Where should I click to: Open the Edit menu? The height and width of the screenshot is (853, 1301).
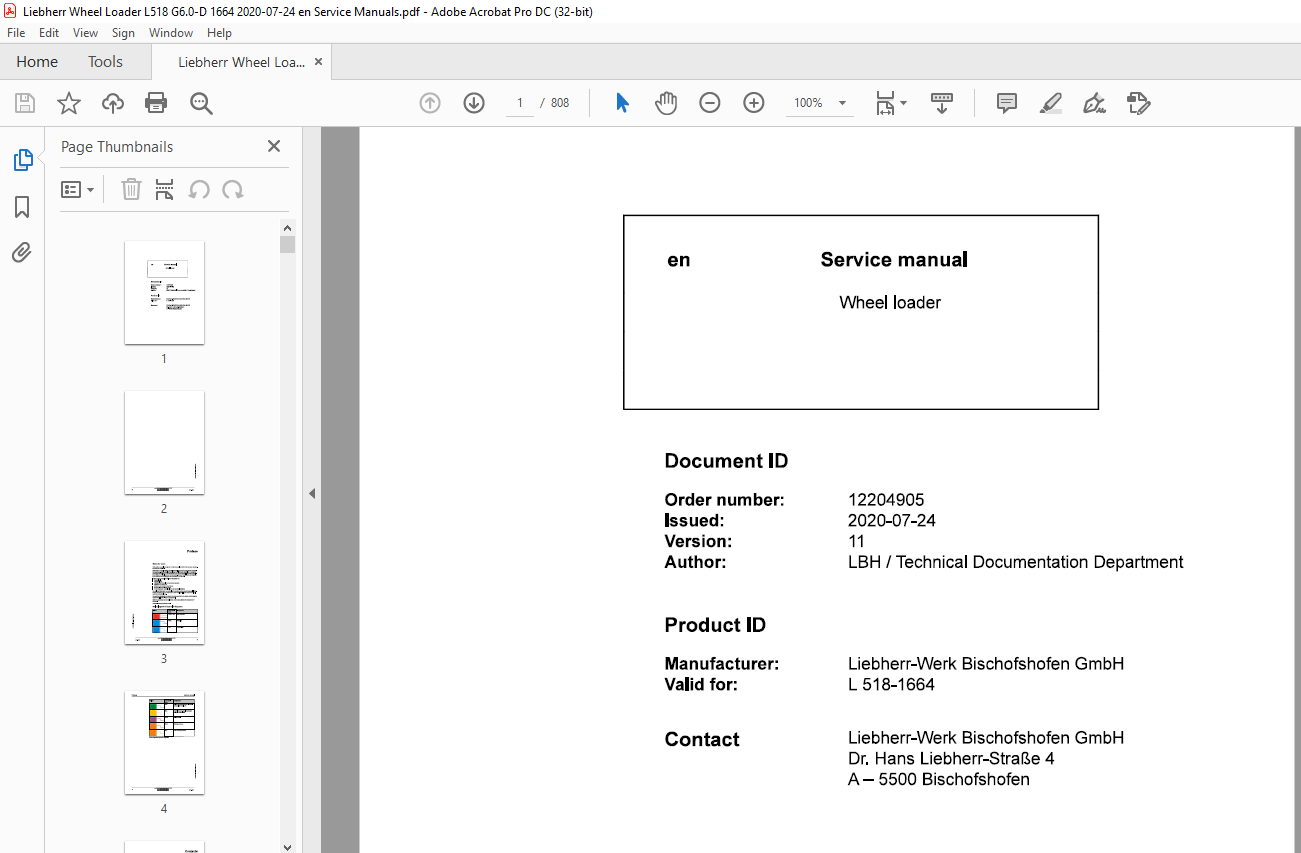coord(49,33)
